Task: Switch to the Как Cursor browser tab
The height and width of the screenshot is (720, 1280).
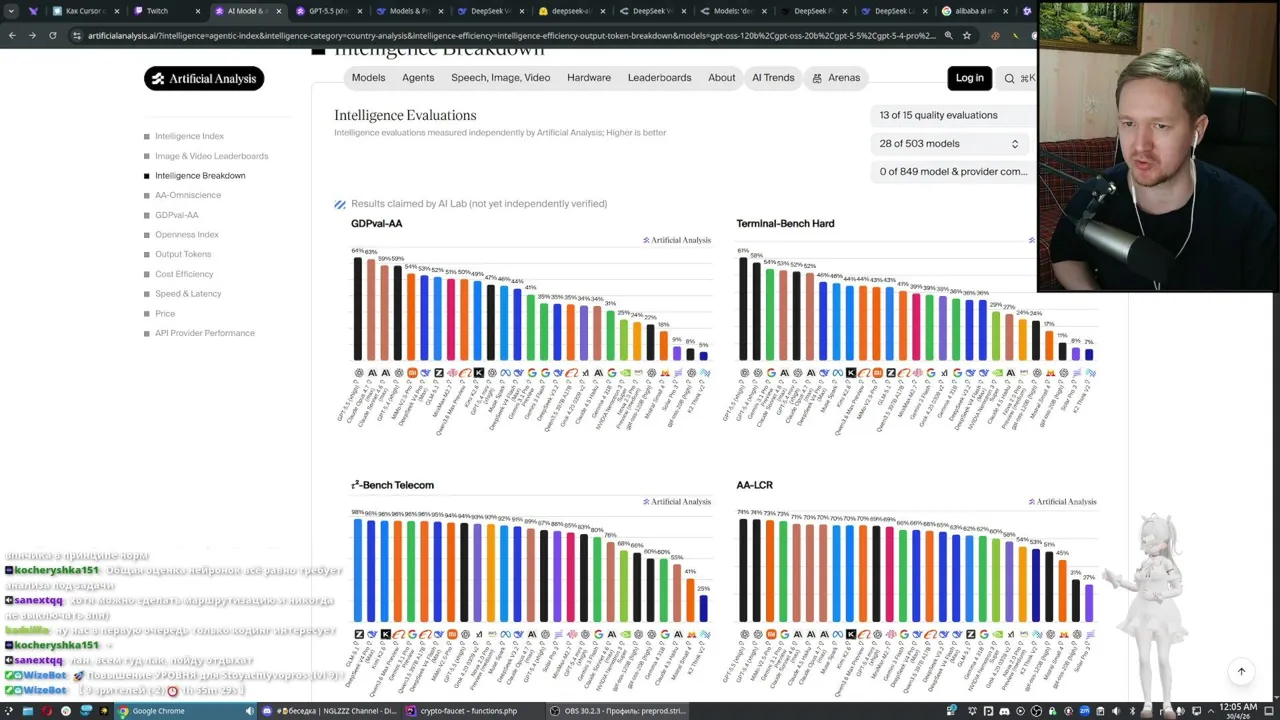Action: coord(84,11)
